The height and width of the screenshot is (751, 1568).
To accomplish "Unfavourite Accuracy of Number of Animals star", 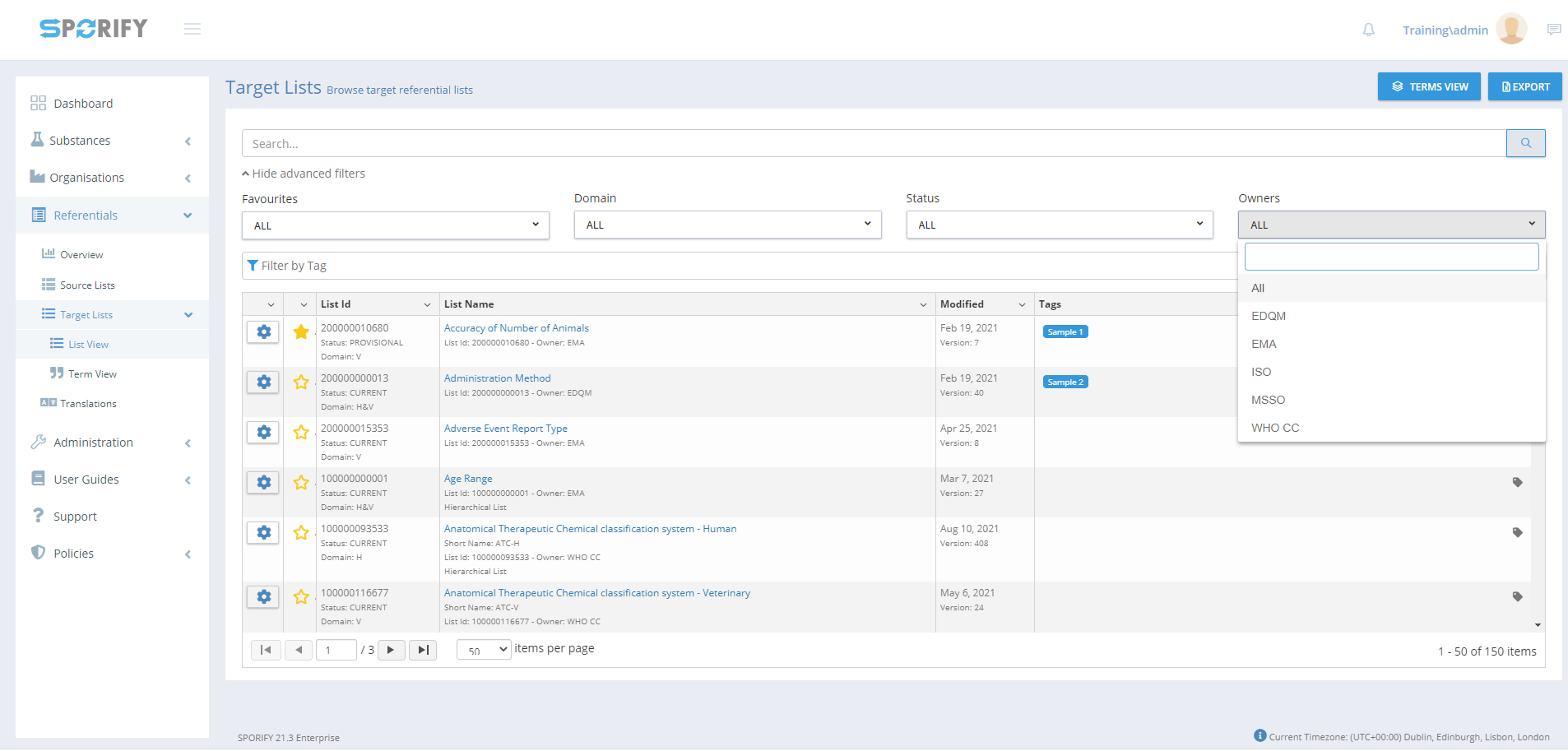I will [x=301, y=331].
